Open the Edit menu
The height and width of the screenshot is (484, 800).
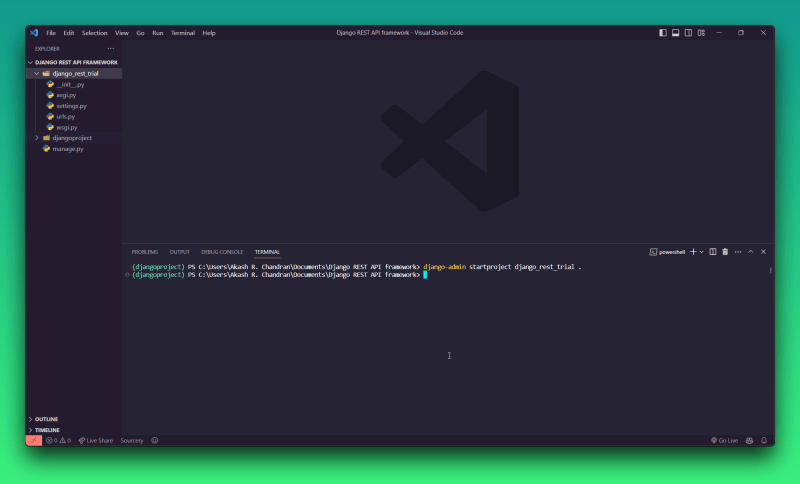(69, 33)
